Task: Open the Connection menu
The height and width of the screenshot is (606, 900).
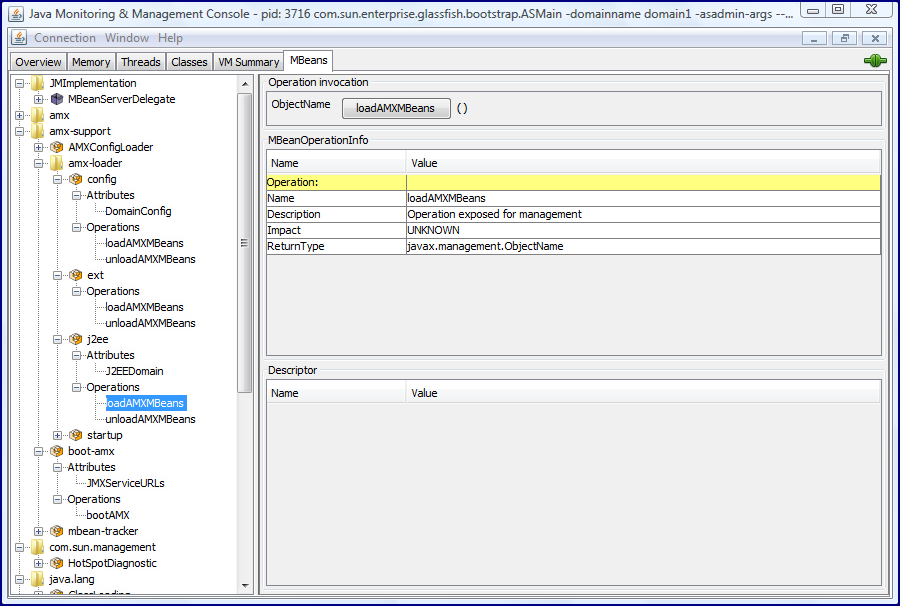Action: (x=65, y=38)
